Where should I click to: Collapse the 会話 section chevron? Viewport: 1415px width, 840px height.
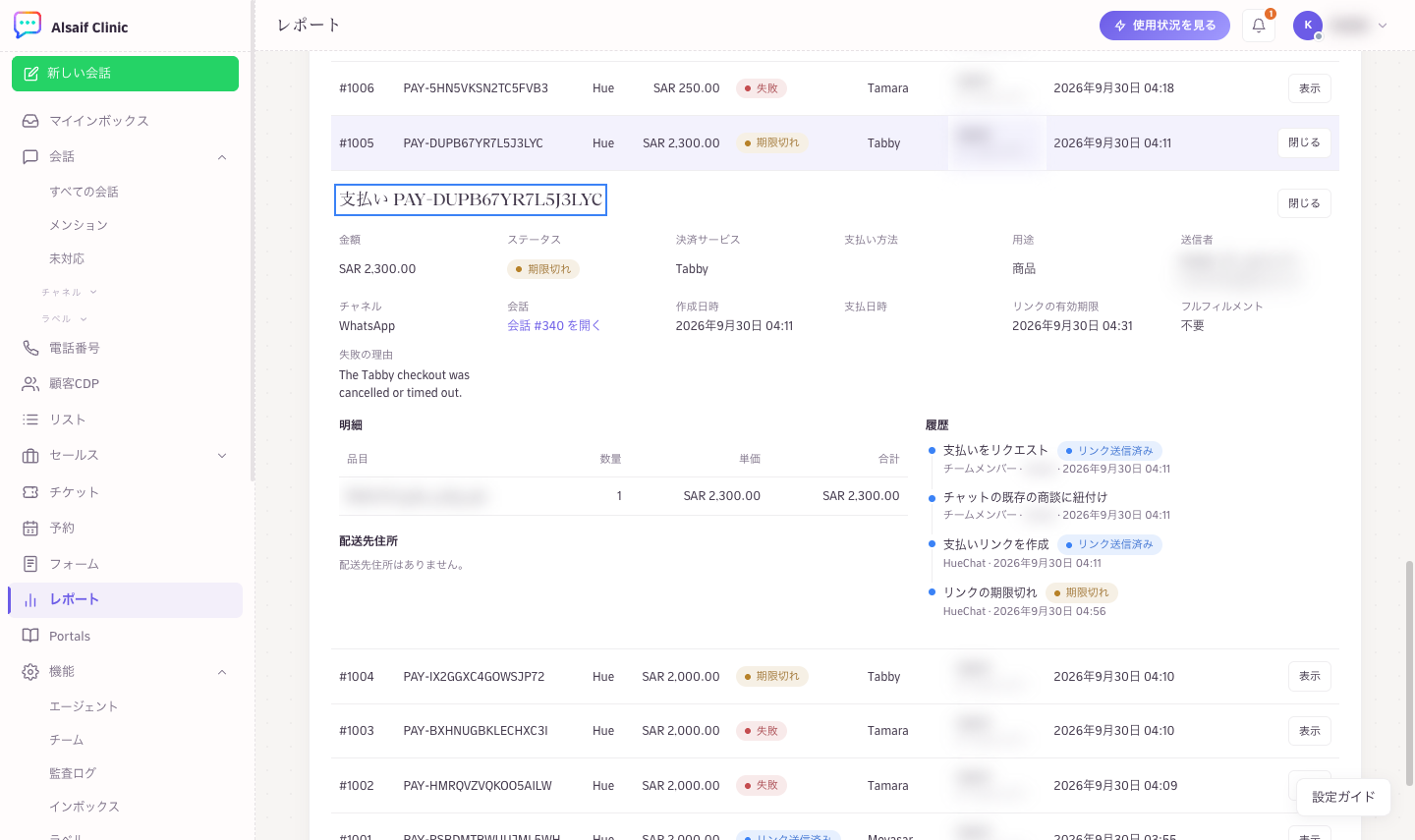click(222, 157)
